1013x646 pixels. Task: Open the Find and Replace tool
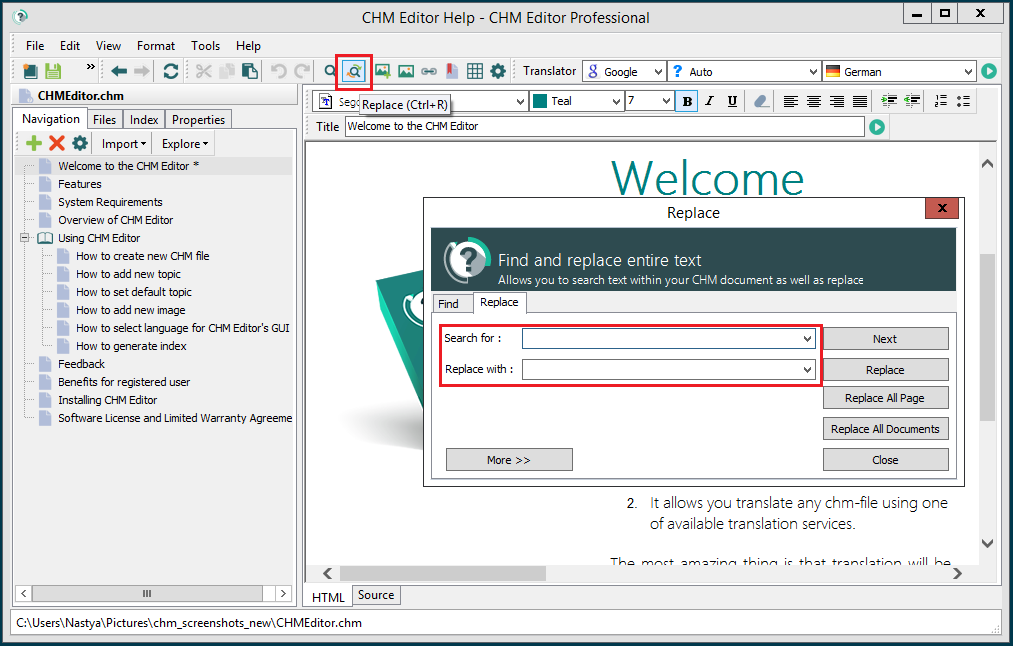[x=352, y=71]
